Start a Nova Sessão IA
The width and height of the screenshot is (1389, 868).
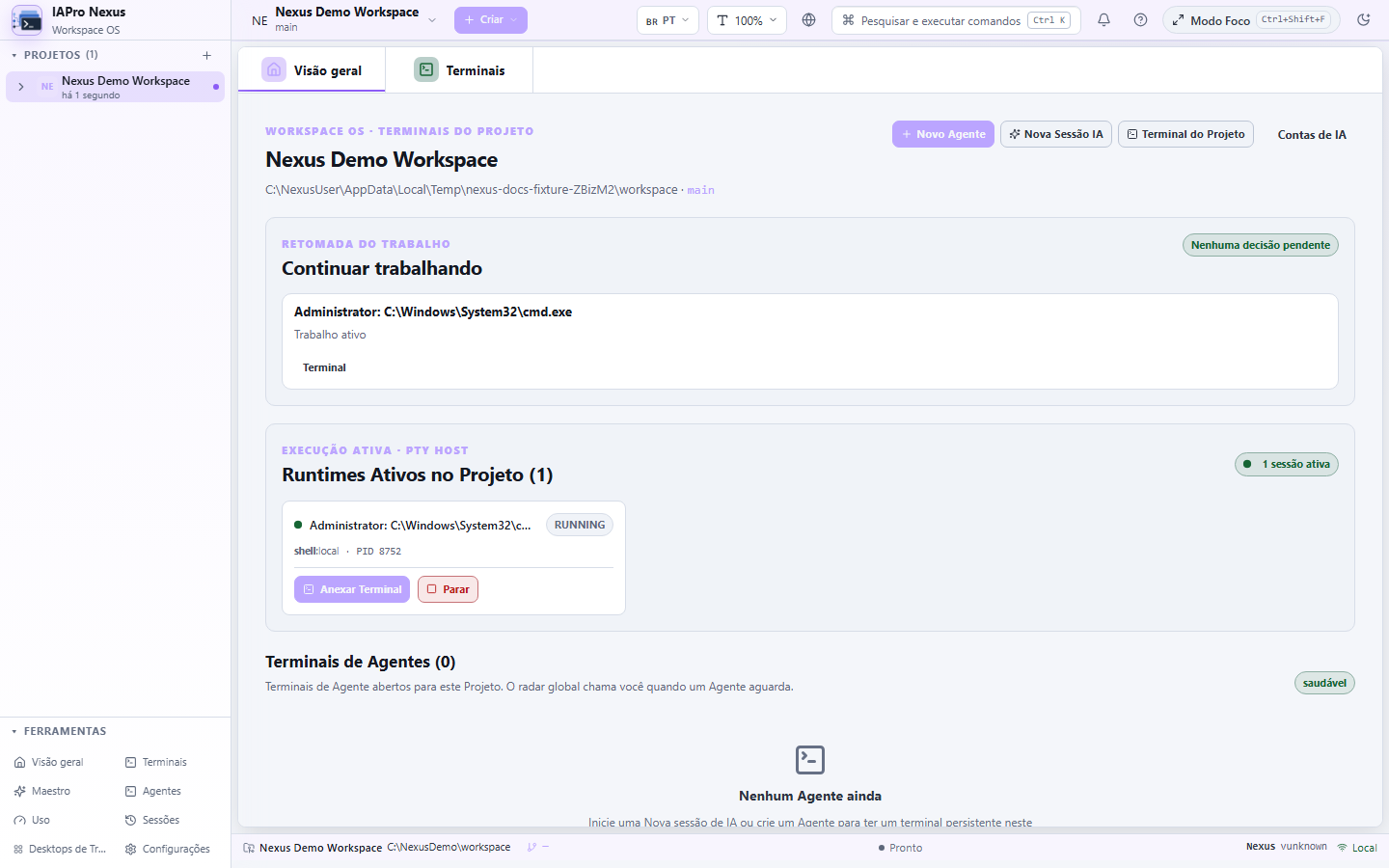point(1056,134)
